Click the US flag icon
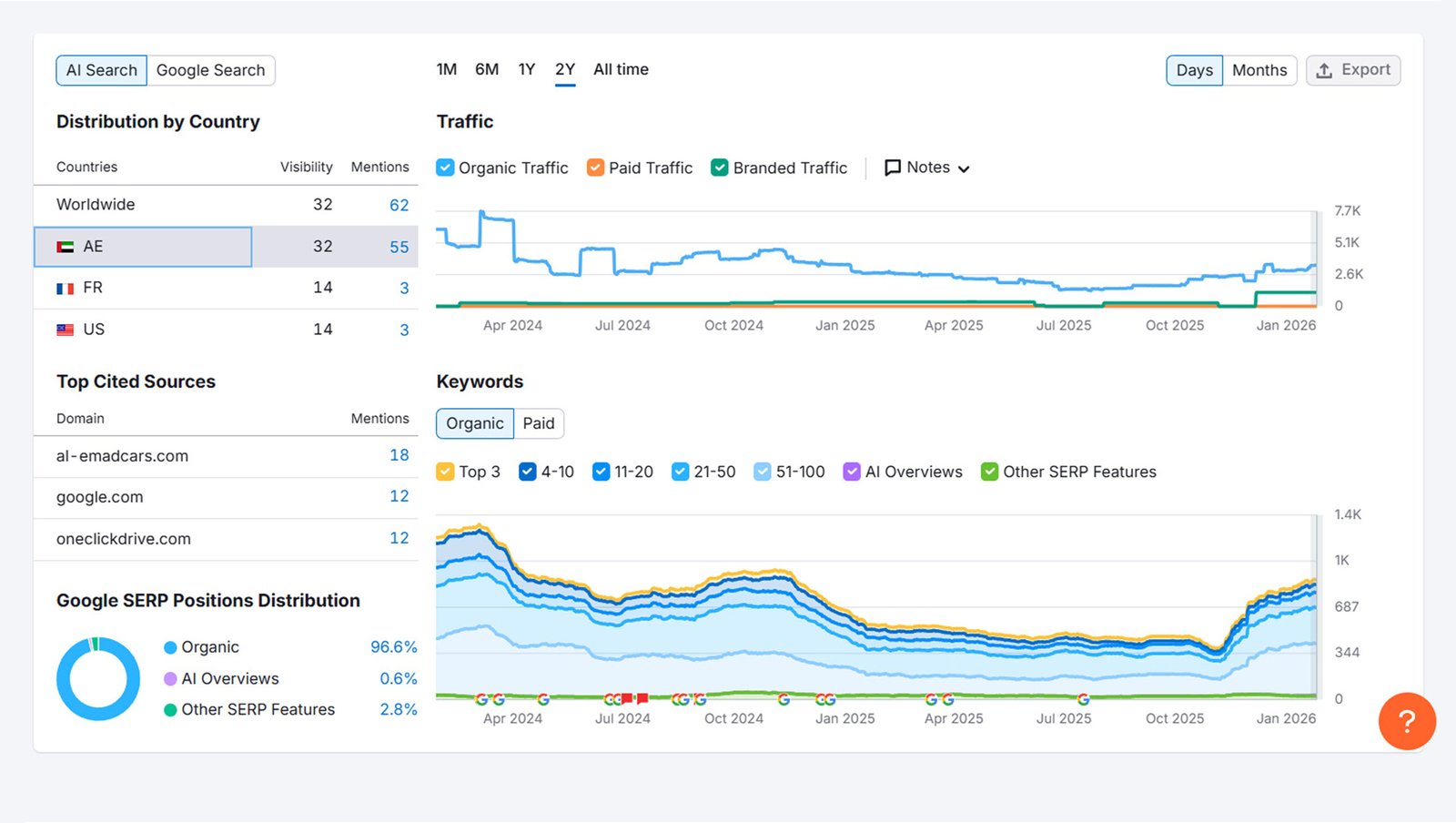This screenshot has height=823, width=1456. tap(65, 329)
